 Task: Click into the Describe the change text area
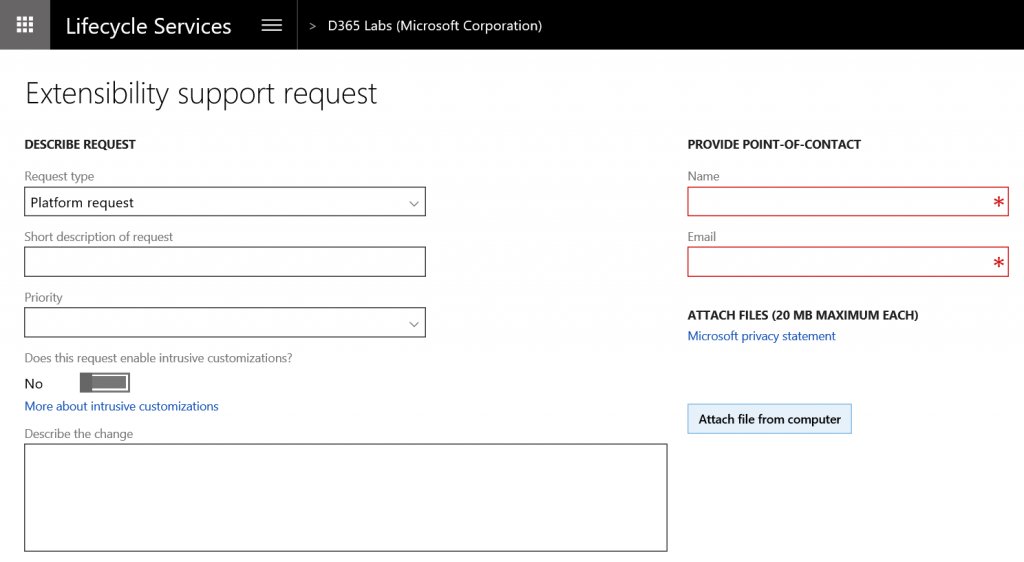[345, 497]
